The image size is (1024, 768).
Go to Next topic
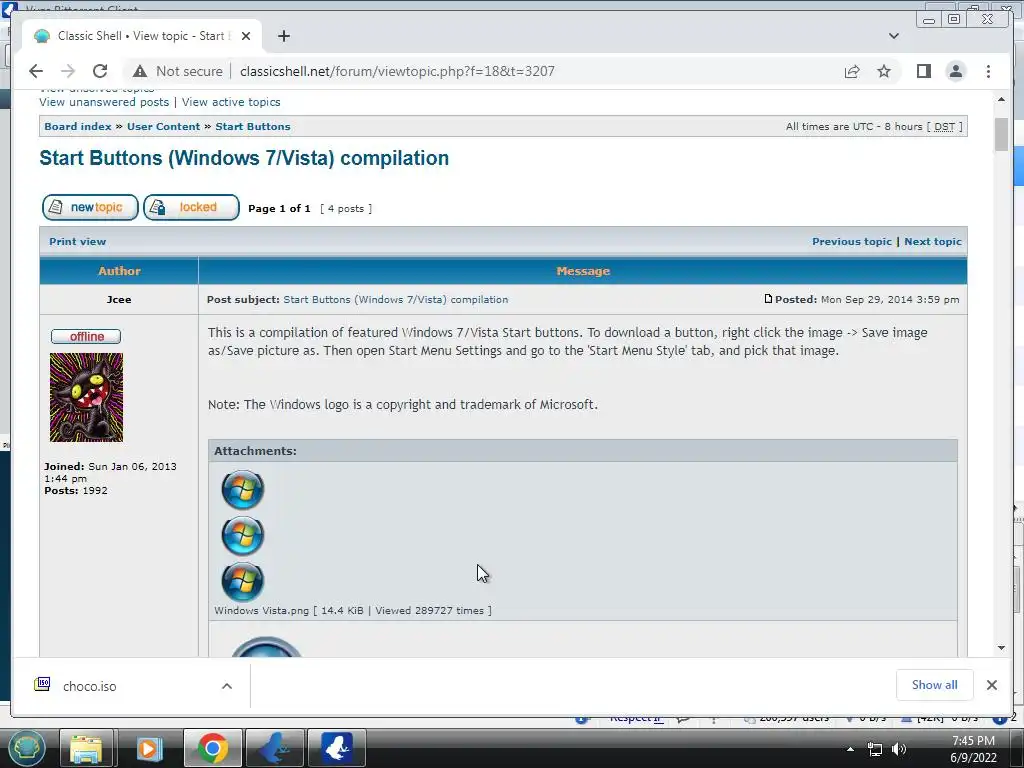[x=933, y=242]
